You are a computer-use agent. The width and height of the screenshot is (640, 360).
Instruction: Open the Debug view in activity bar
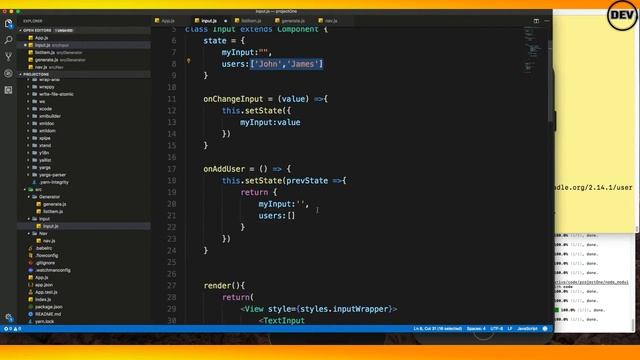[x=8, y=73]
